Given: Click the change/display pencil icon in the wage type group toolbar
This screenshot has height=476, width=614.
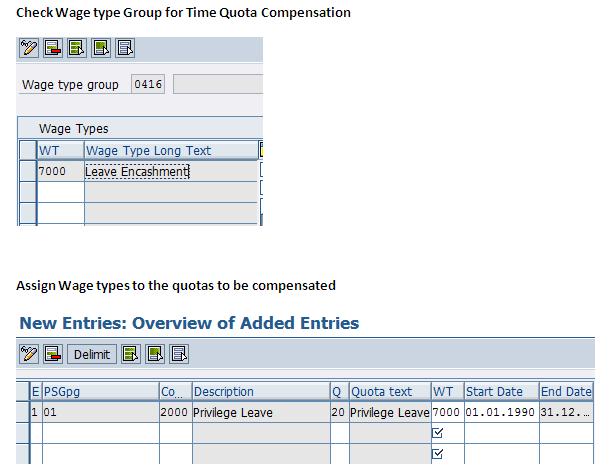Looking at the screenshot, I should point(29,48).
